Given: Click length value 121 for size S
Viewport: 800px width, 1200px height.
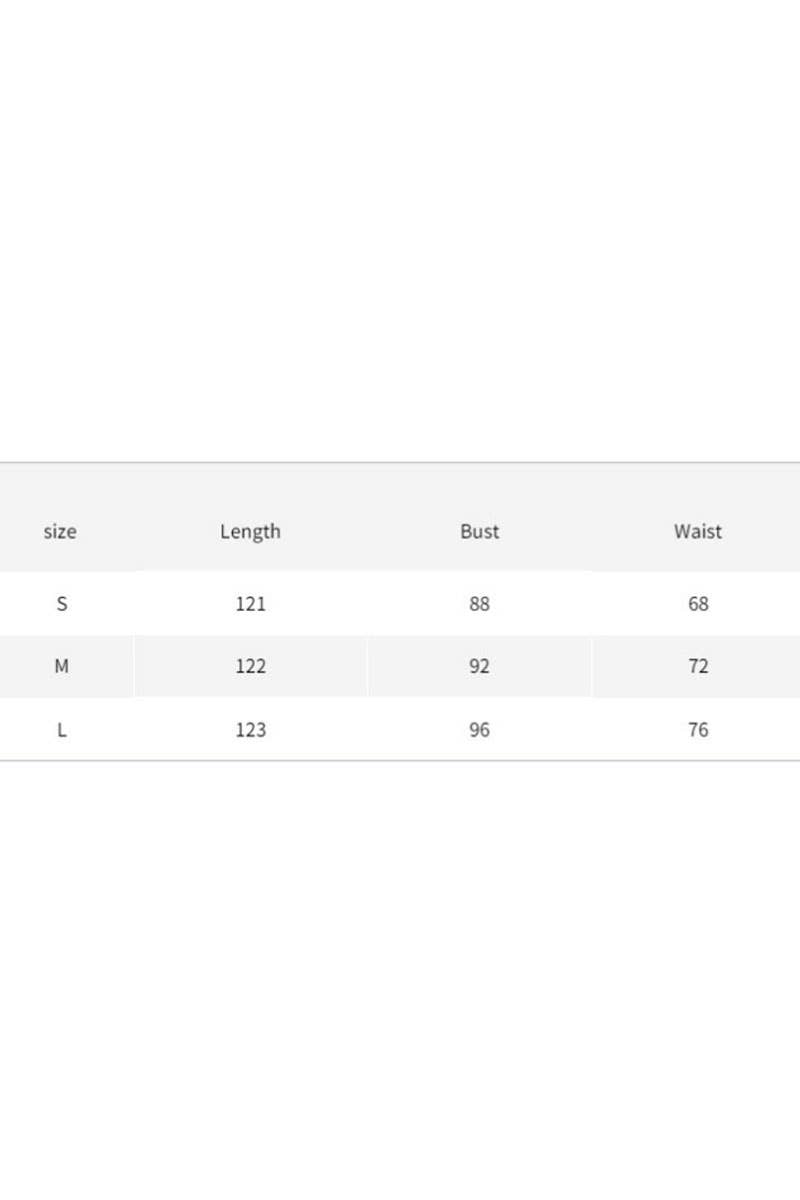Looking at the screenshot, I should [x=250, y=604].
